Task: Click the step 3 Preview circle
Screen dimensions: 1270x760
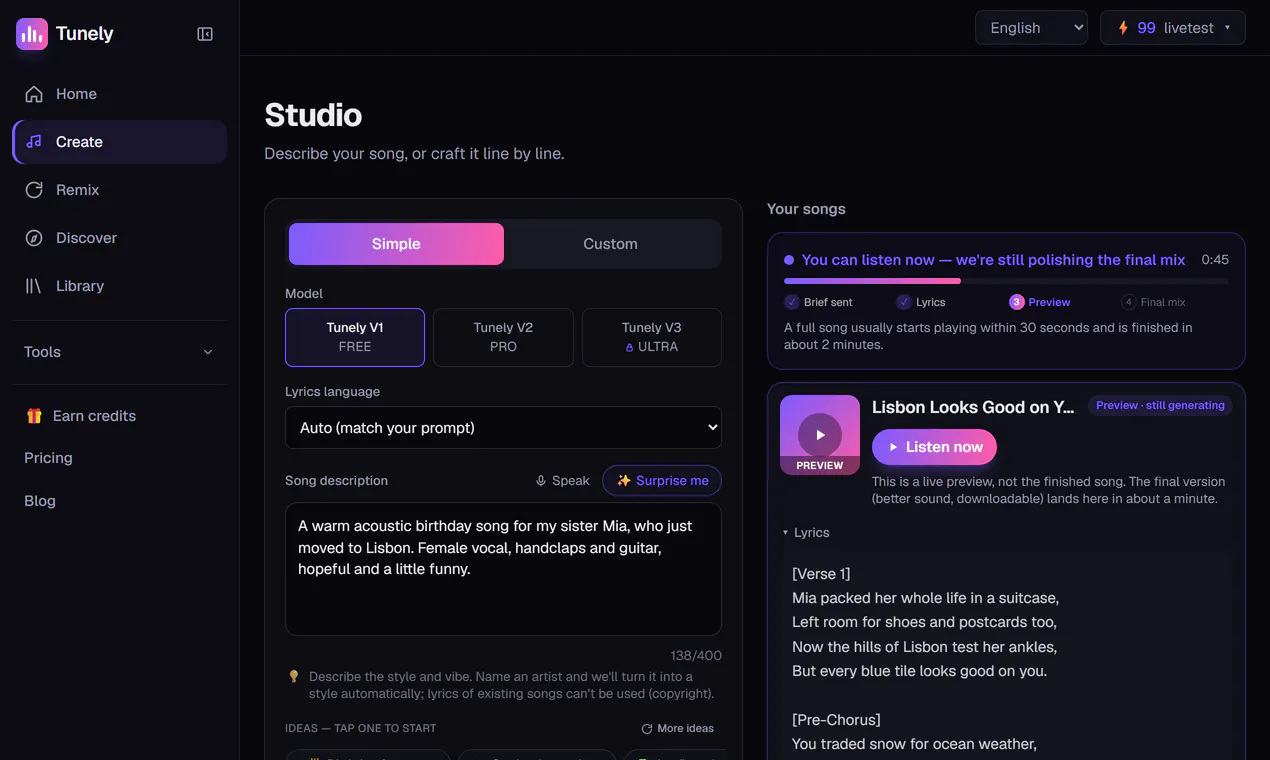Action: (x=1016, y=302)
